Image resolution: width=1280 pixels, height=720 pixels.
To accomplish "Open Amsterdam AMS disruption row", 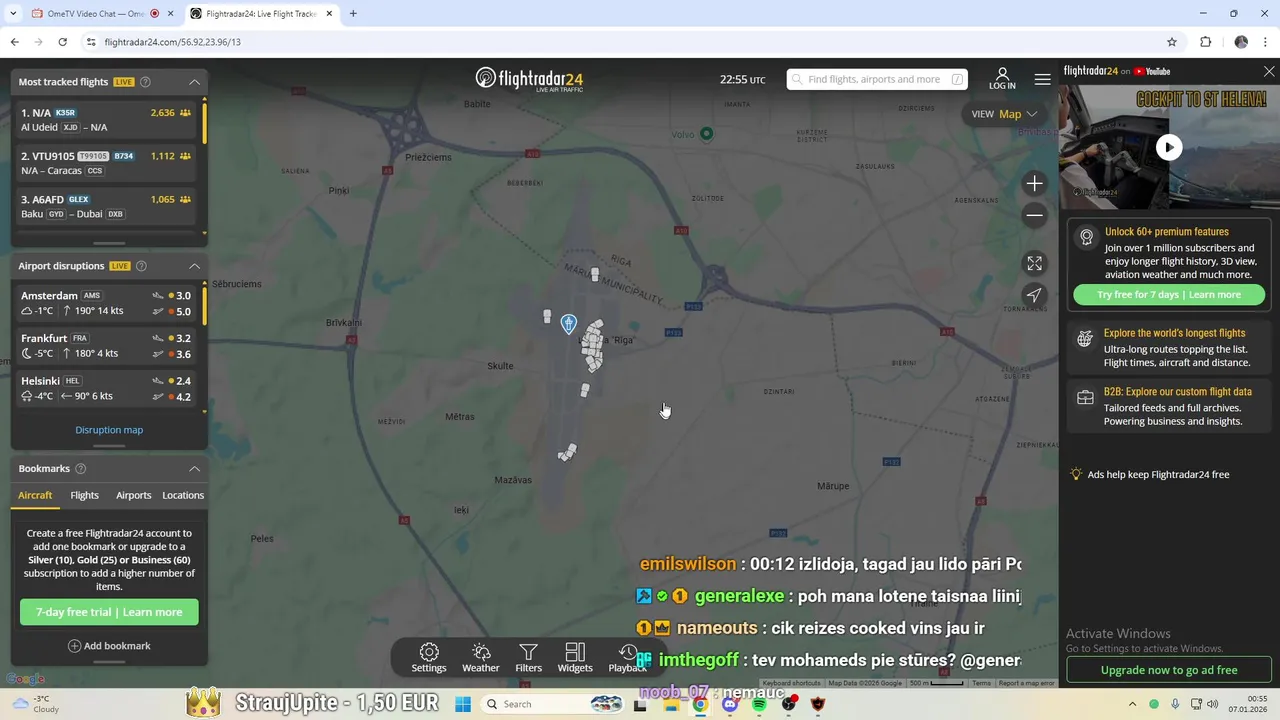I will (105, 303).
